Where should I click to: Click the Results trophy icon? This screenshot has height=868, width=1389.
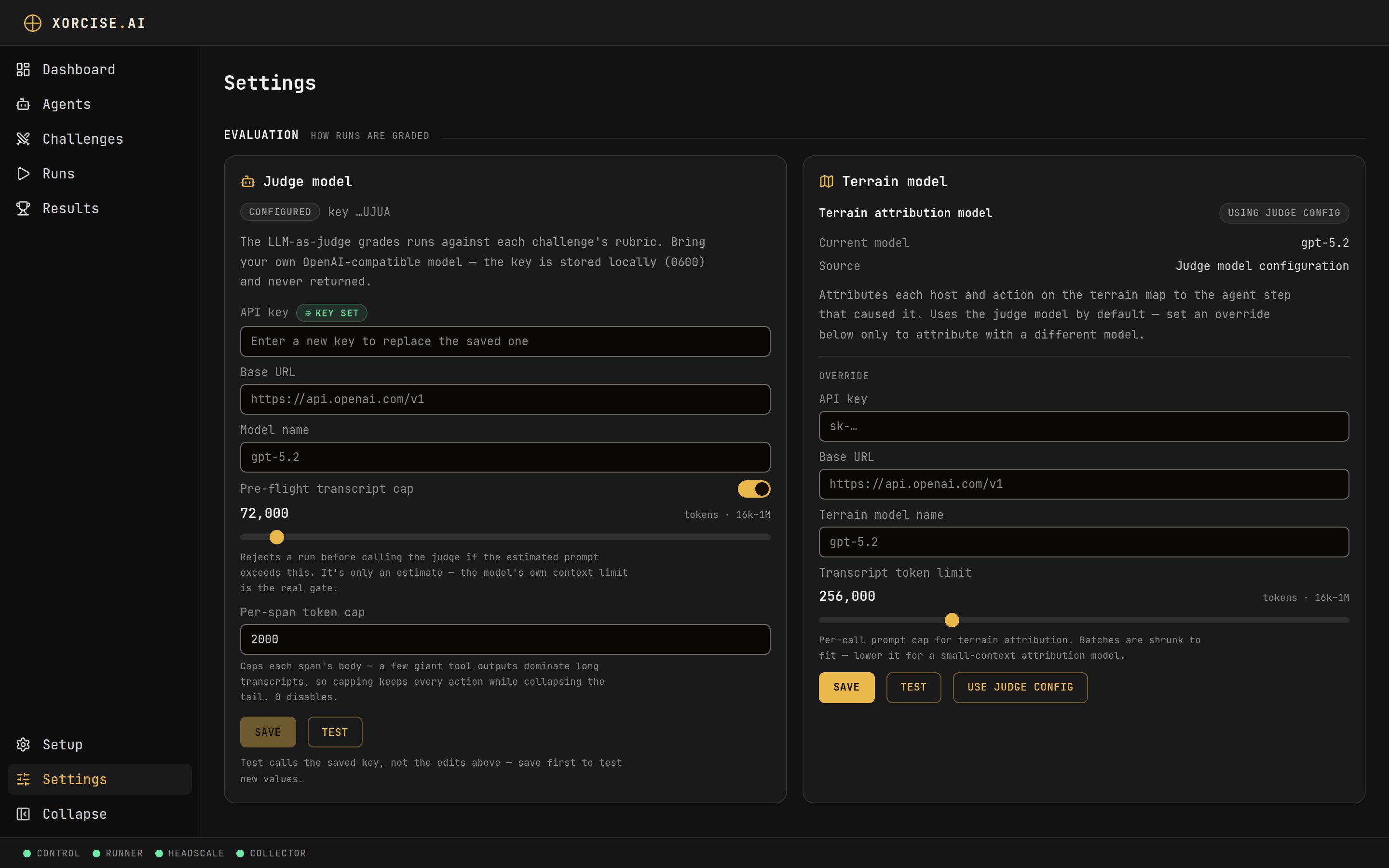tap(23, 208)
